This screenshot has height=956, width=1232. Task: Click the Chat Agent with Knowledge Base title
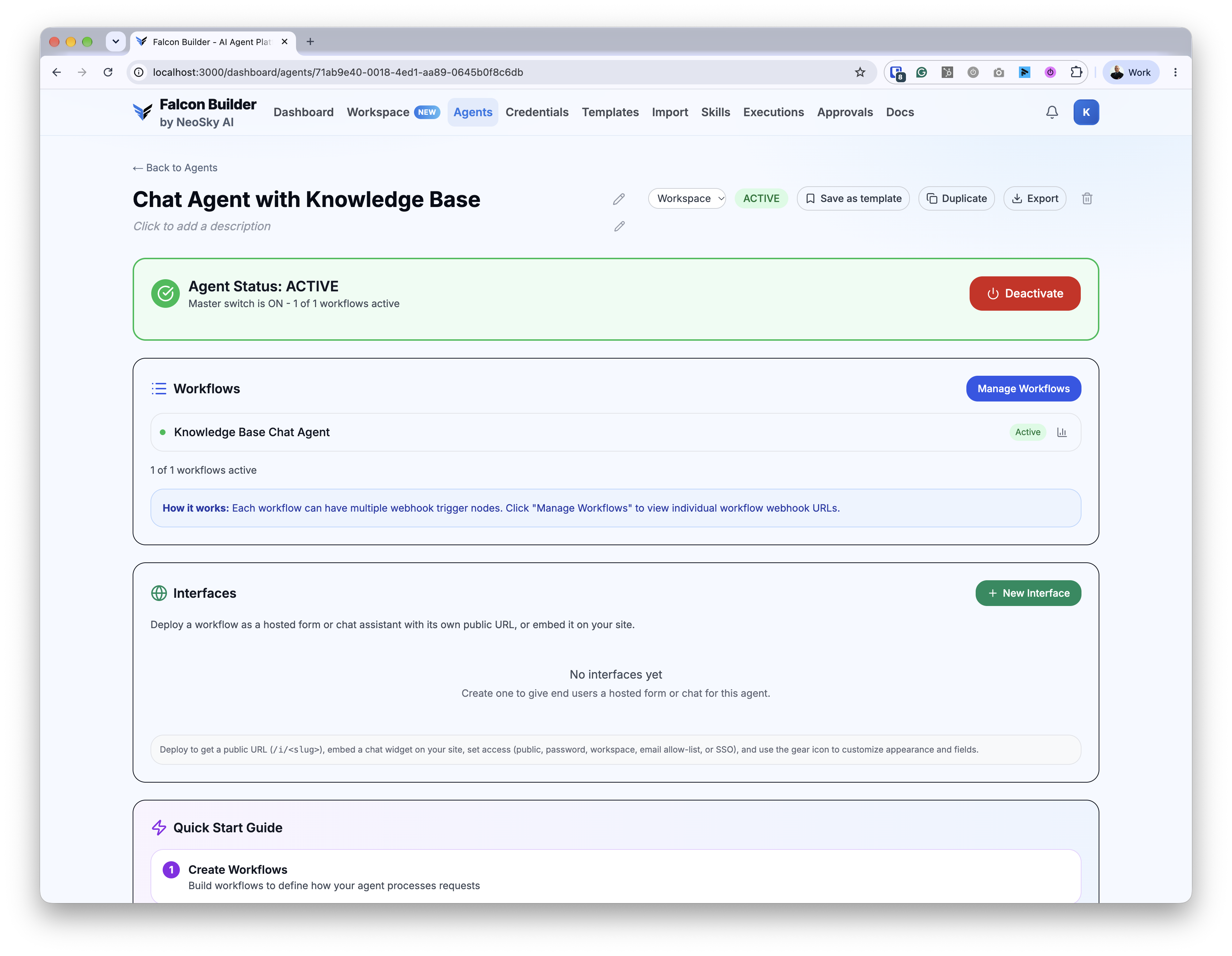click(x=306, y=199)
